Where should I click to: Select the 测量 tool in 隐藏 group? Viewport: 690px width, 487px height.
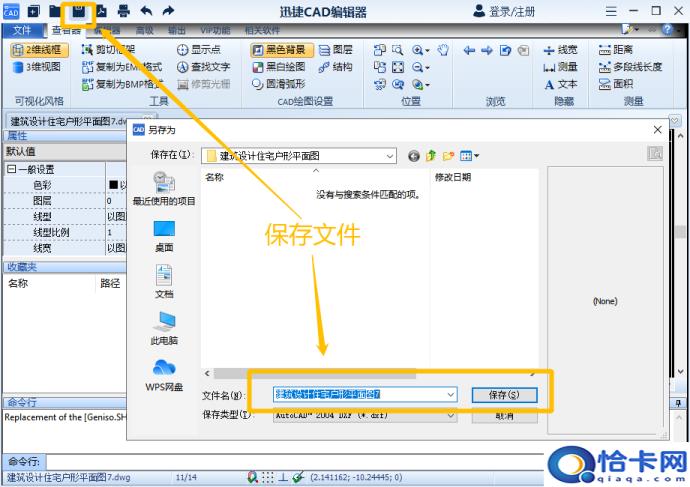(x=560, y=67)
